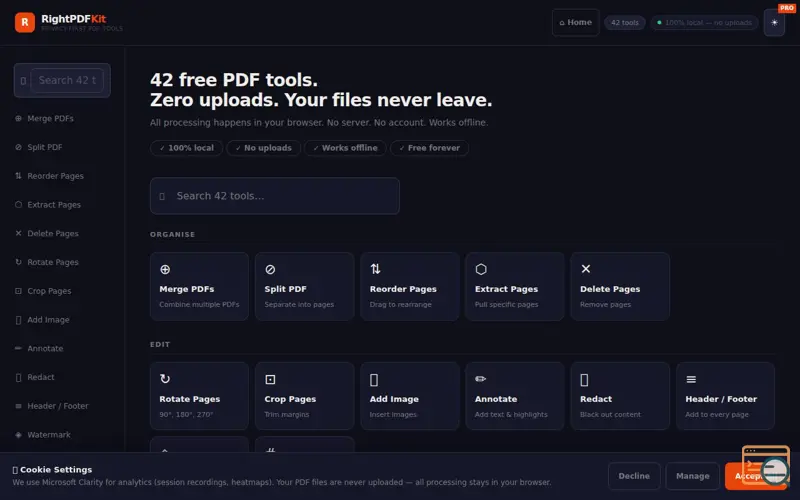The width and height of the screenshot is (800, 500).
Task: Click the Split PDF card icon
Action: [270, 269]
